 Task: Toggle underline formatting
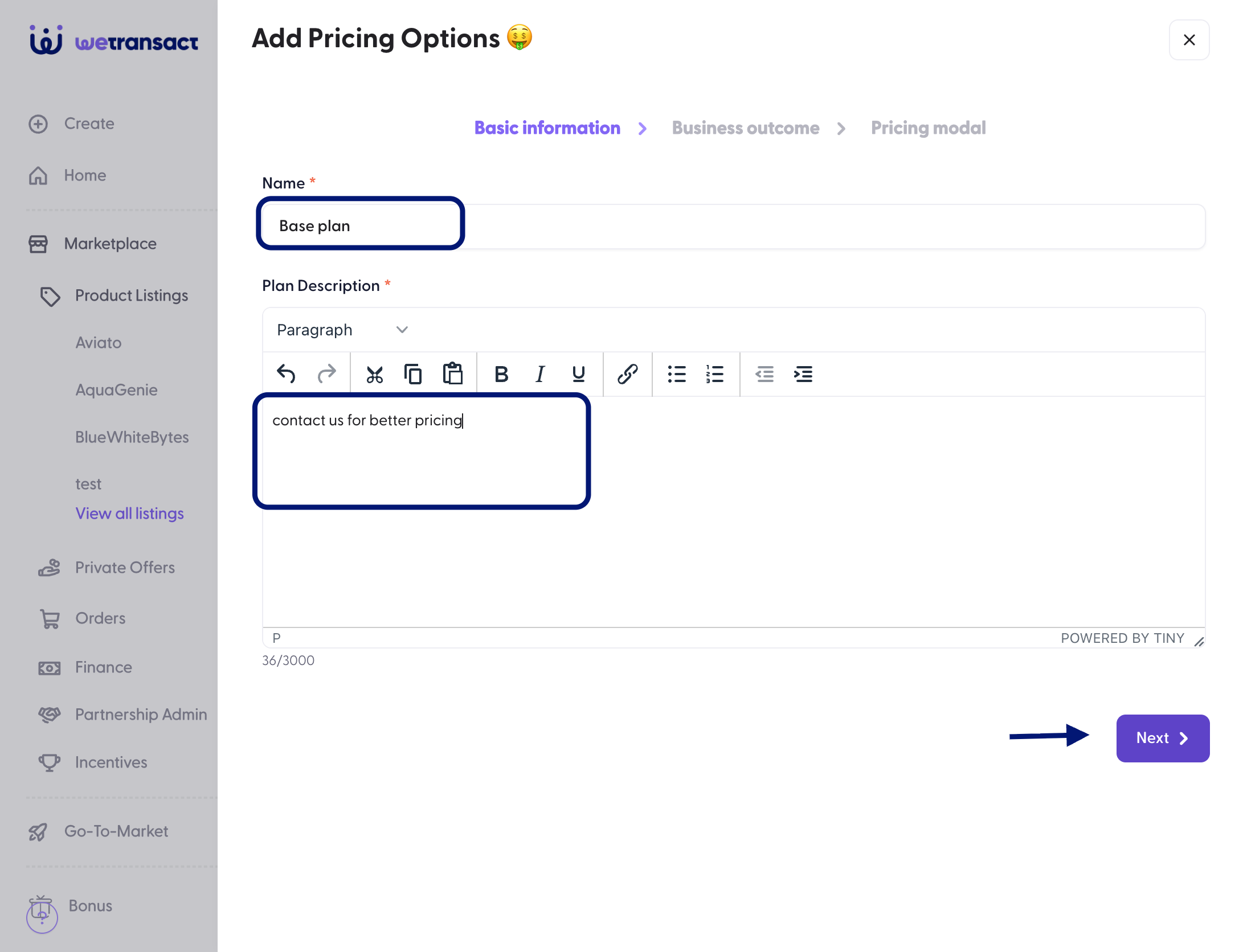[579, 374]
